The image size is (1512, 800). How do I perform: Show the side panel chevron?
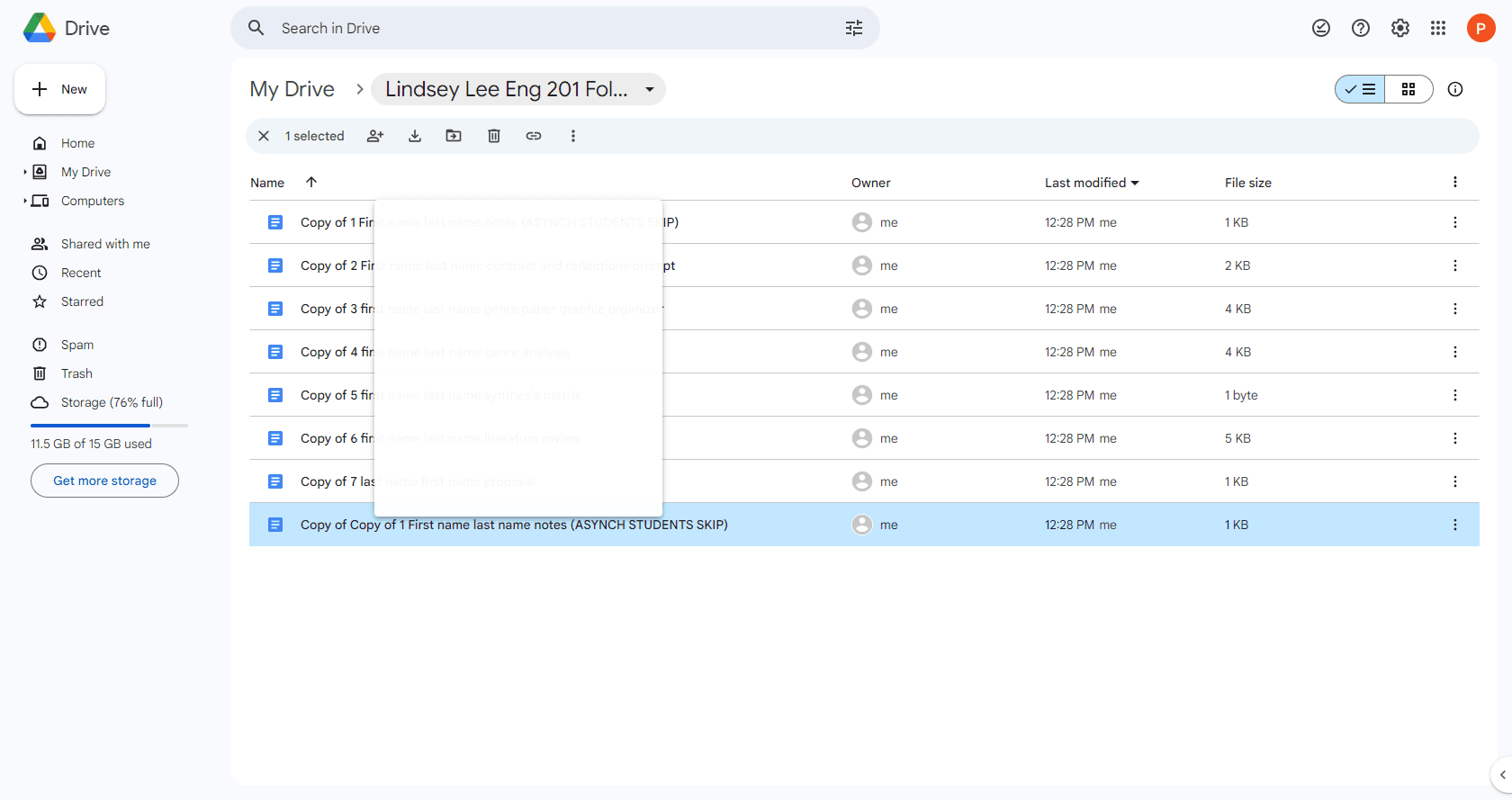pos(1502,775)
